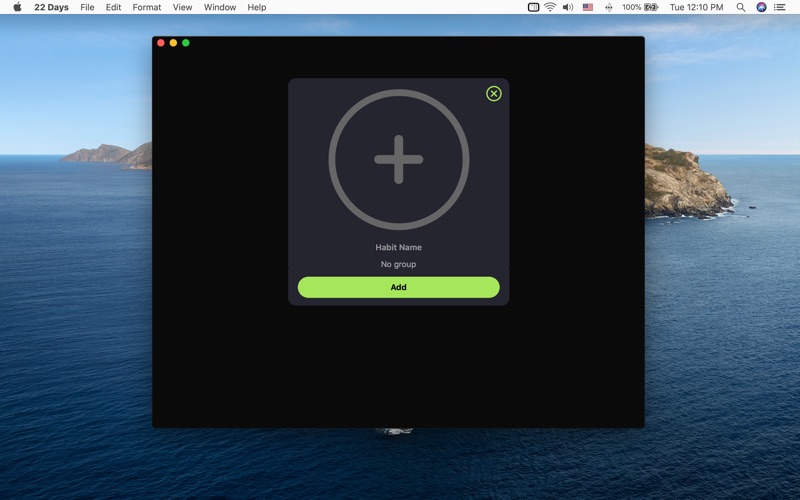Open the View menu
The image size is (800, 500).
click(182, 7)
